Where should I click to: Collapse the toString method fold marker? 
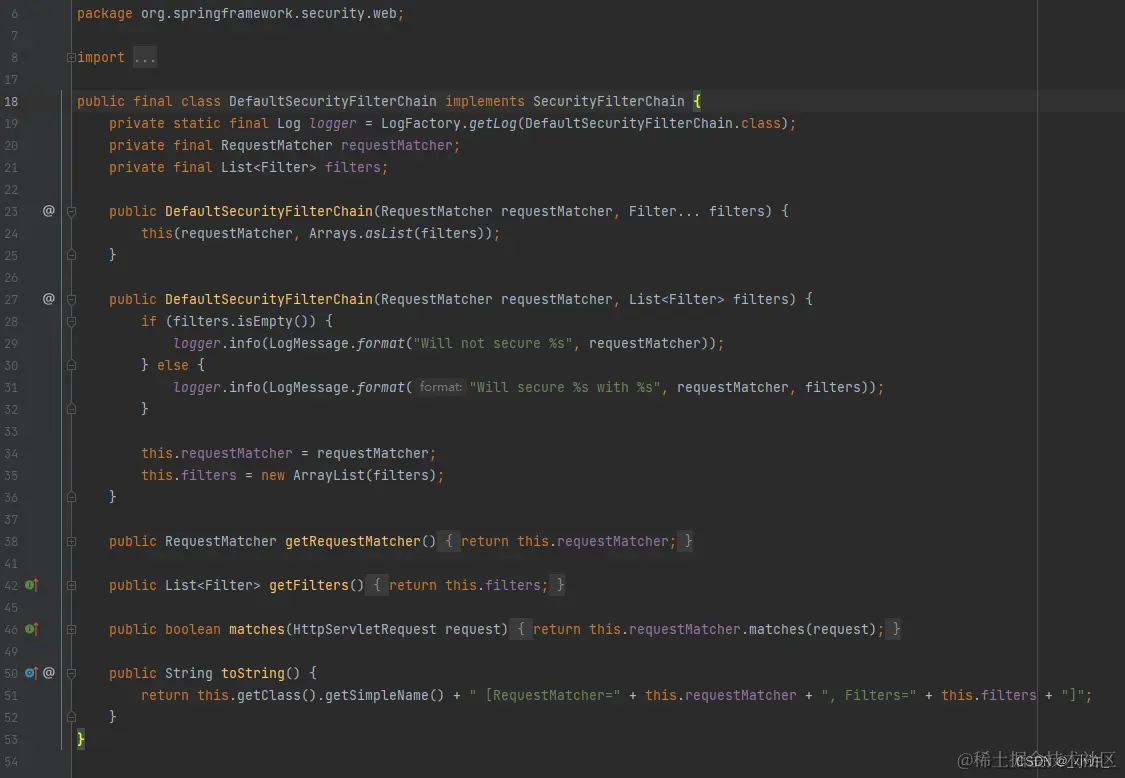pyautogui.click(x=71, y=673)
